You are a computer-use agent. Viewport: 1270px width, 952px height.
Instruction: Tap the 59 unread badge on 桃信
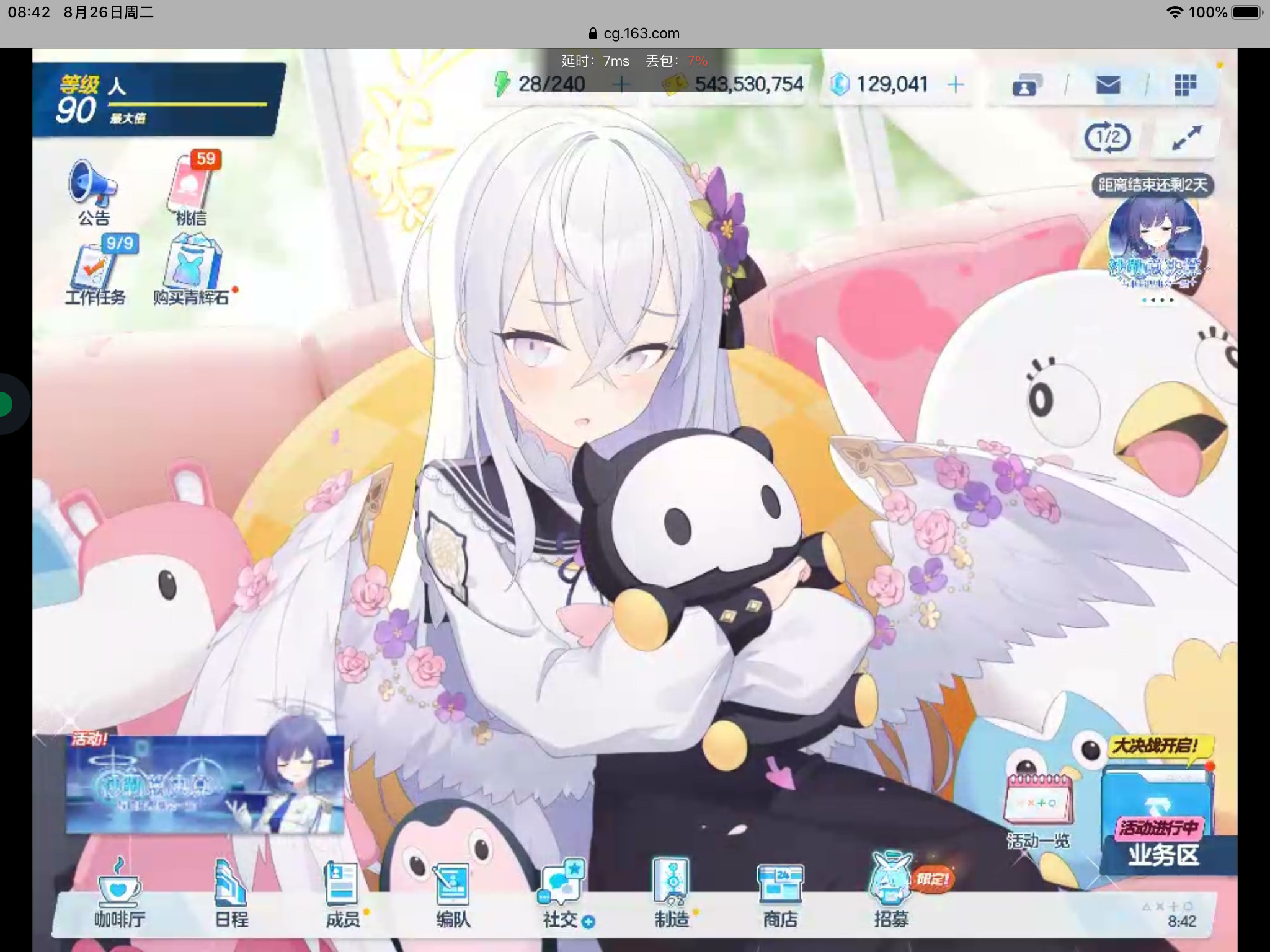click(206, 159)
